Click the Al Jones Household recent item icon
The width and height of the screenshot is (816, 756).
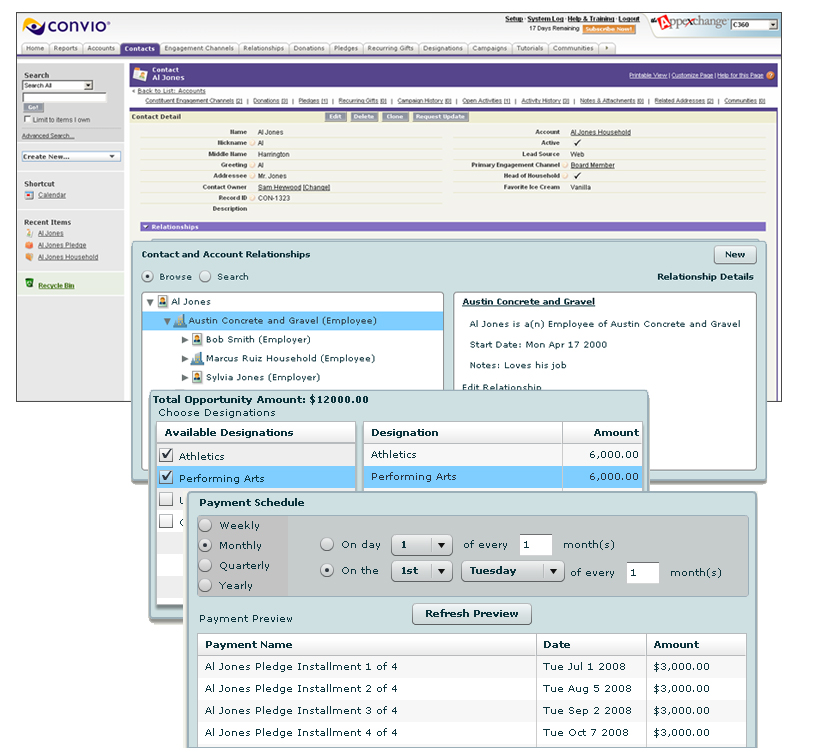point(29,257)
